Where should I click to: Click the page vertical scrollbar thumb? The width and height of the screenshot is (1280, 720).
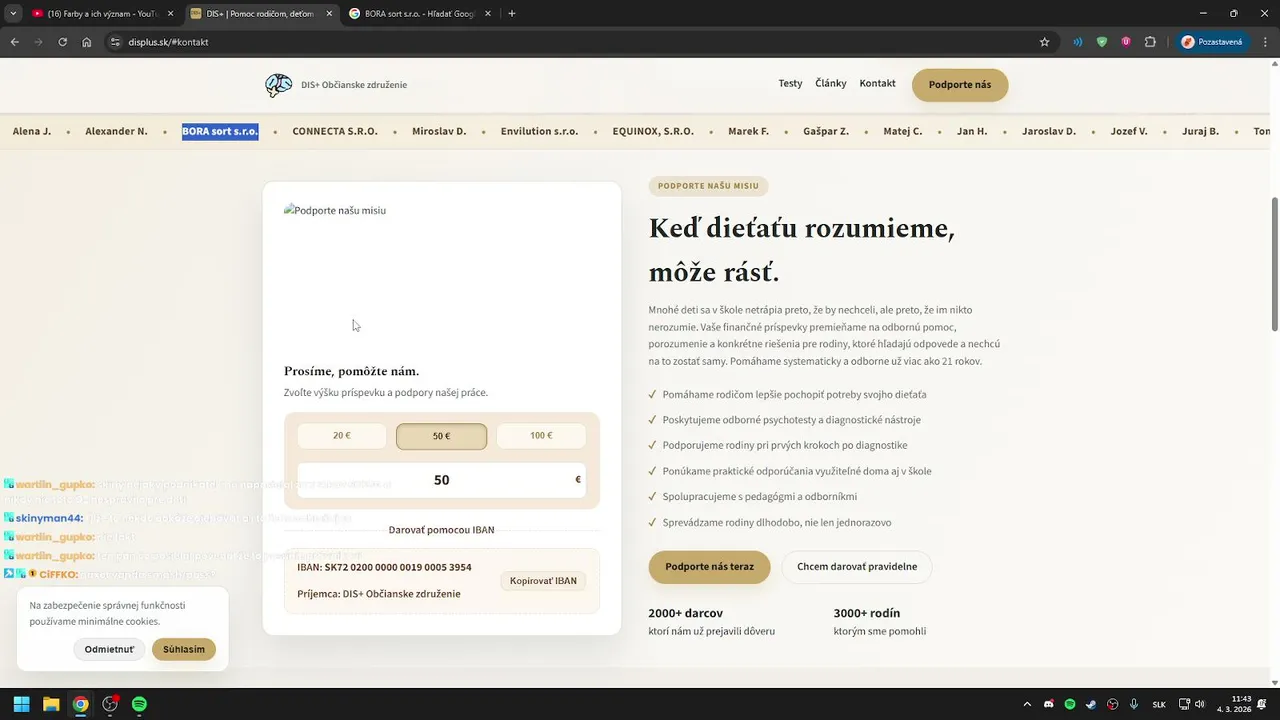click(x=1274, y=264)
